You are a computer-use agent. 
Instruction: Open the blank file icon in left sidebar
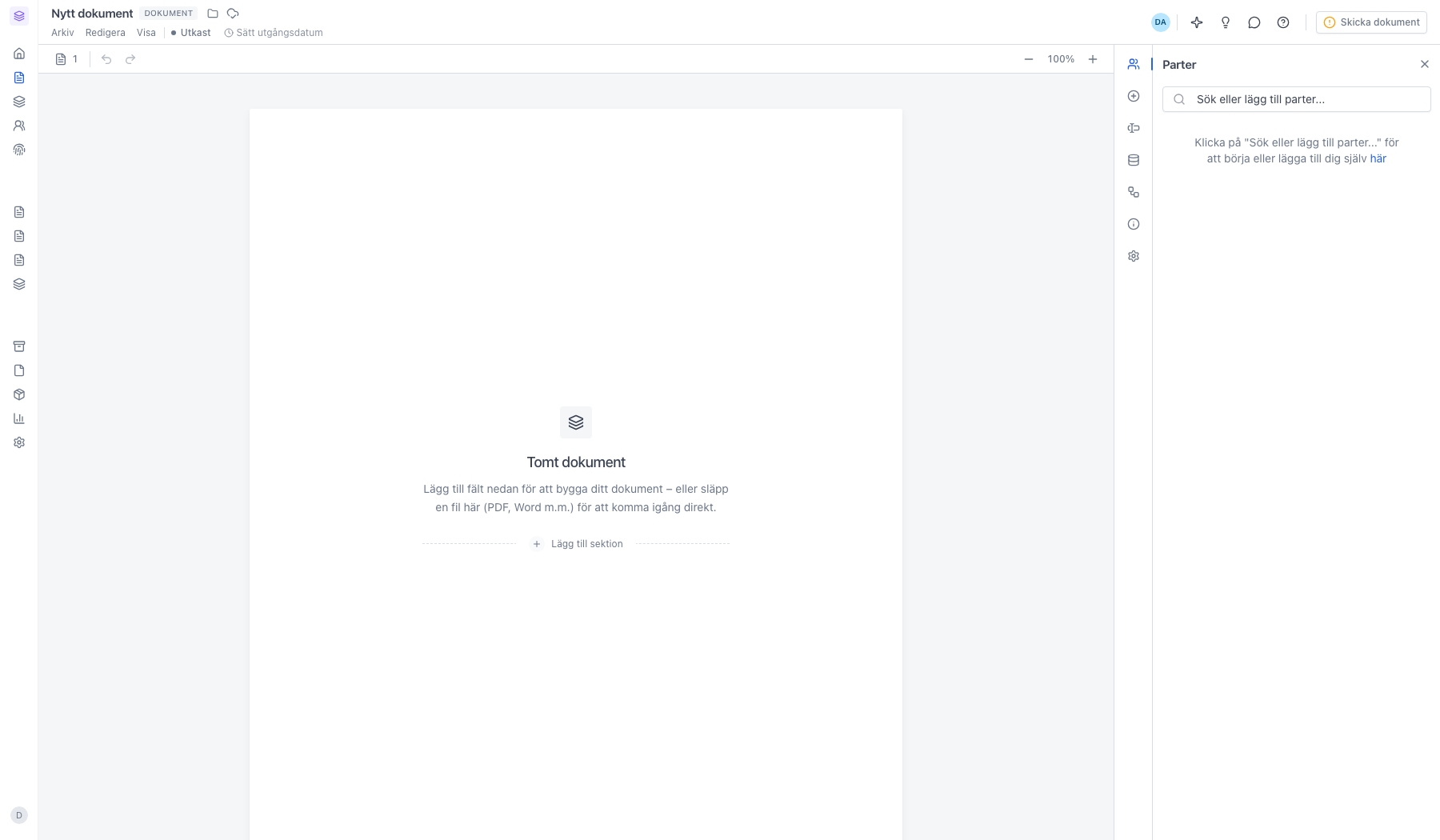coord(19,370)
